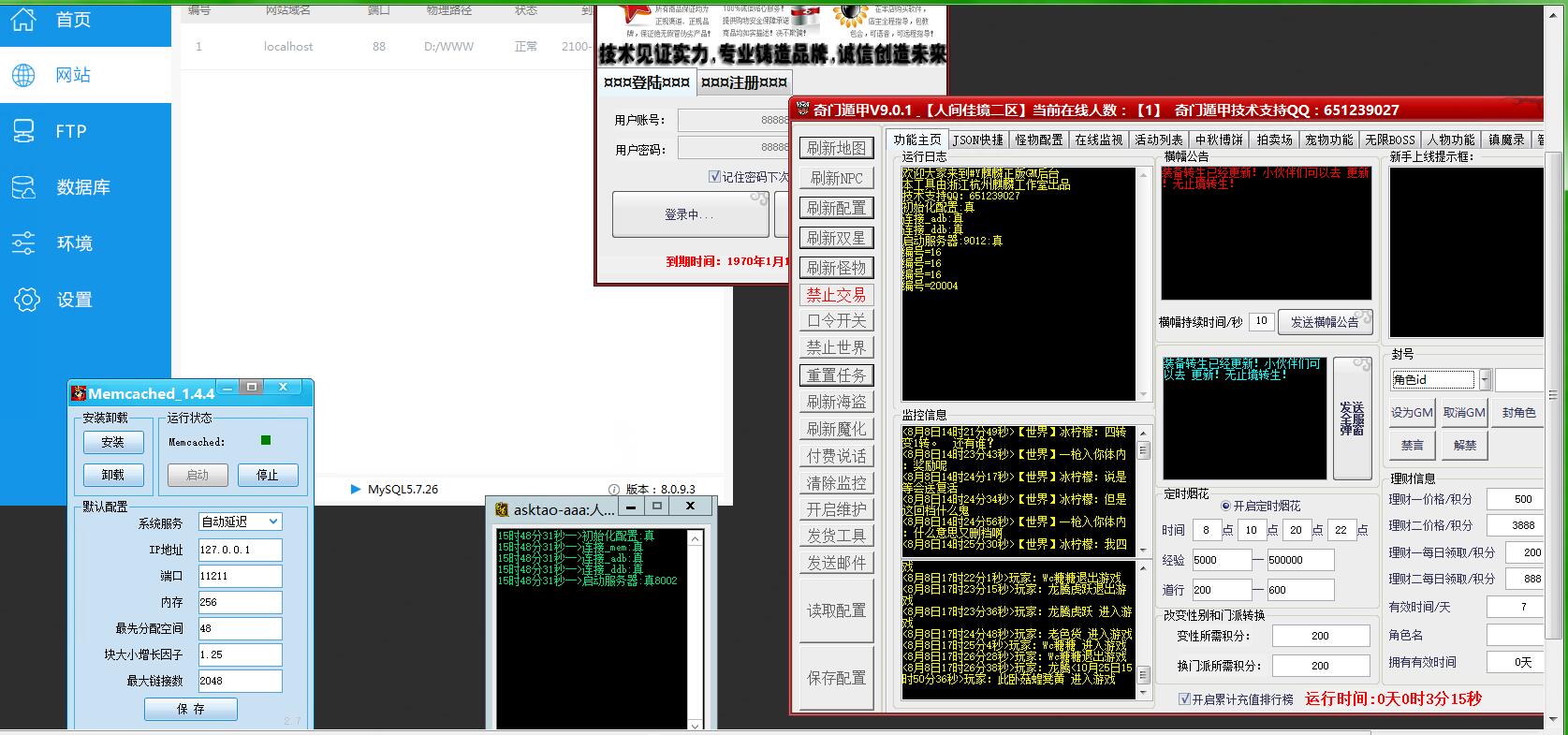Click the MySQL5.7.26 play arrow icon
This screenshot has height=735, width=1568.
[355, 489]
